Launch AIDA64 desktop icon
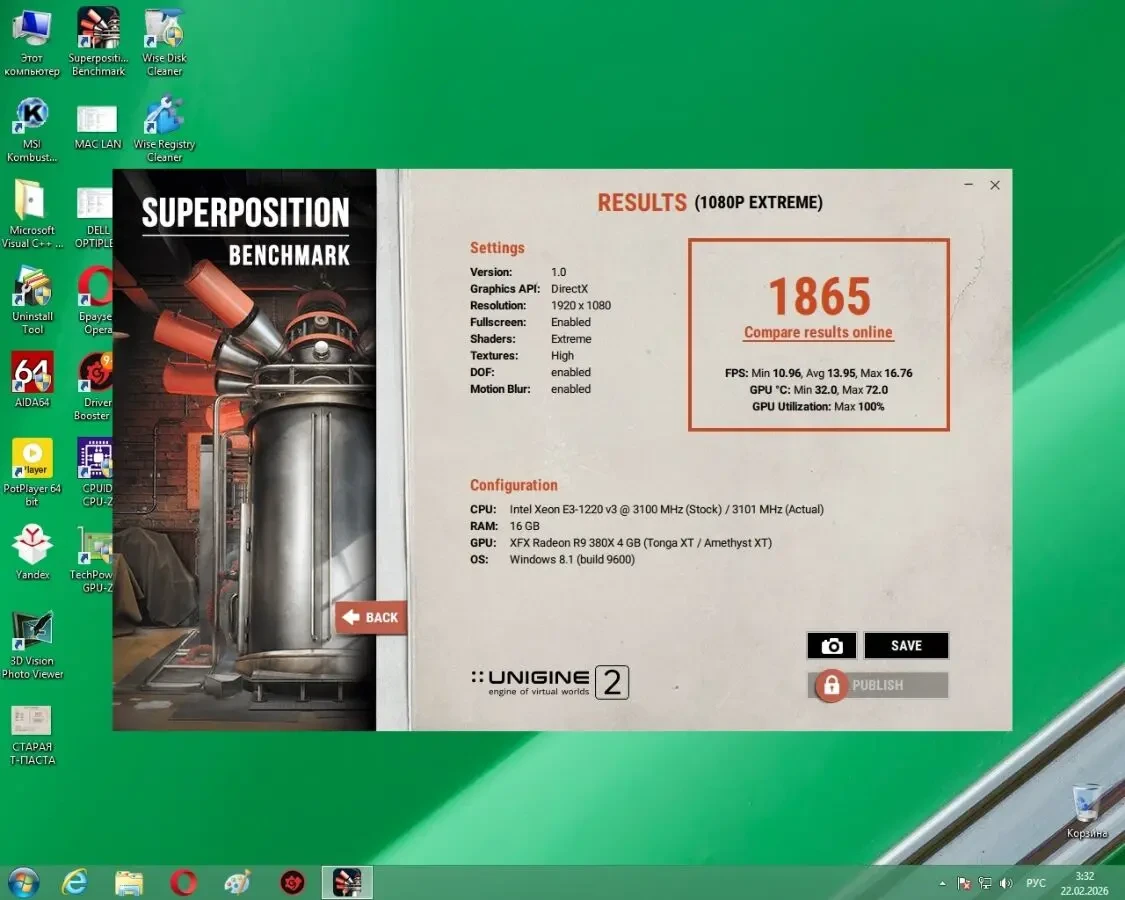The height and width of the screenshot is (900, 1125). point(32,380)
